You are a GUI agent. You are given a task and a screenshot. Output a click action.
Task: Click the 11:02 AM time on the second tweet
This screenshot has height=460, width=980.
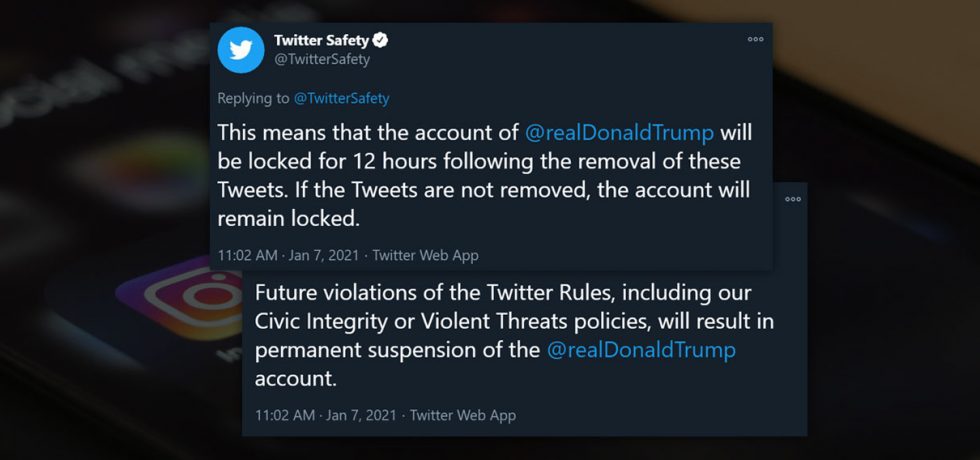coord(284,414)
